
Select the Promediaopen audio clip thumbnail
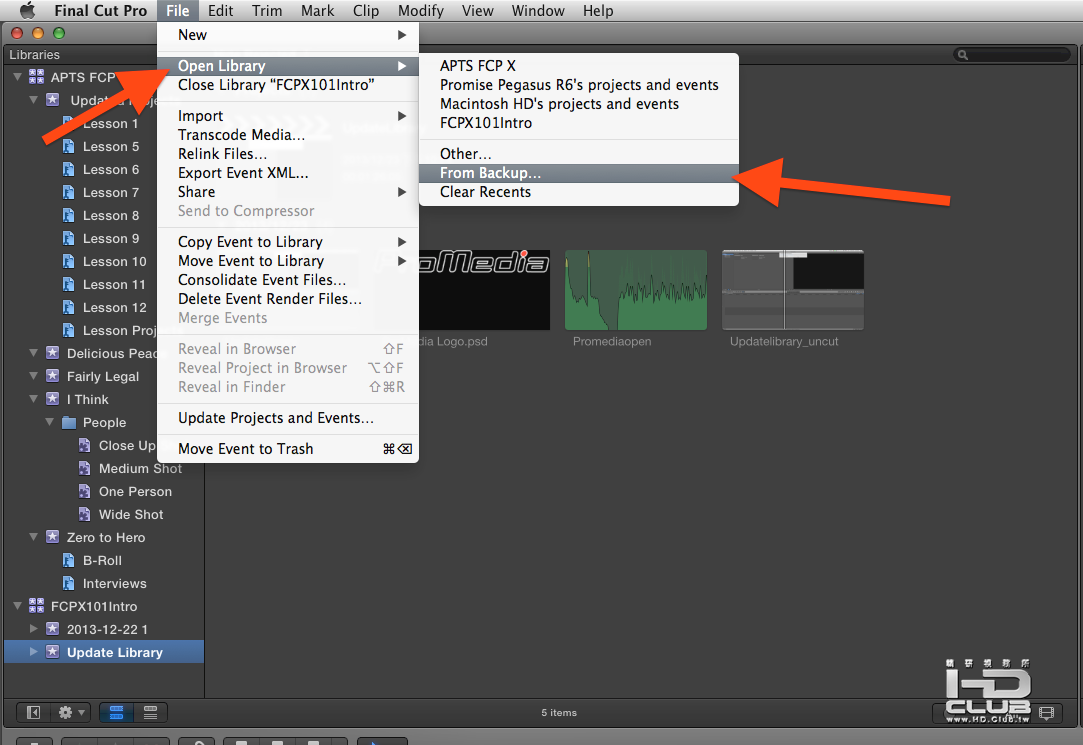tap(635, 290)
